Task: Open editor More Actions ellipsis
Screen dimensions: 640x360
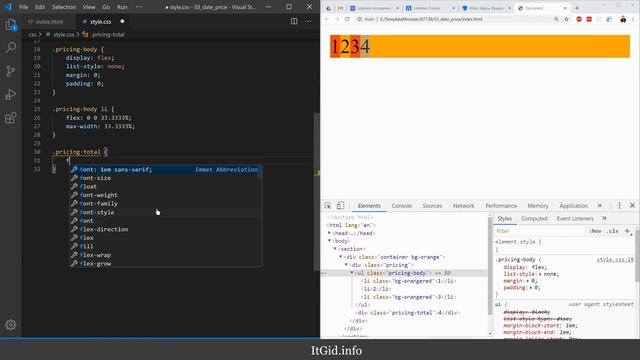Action: (308, 21)
